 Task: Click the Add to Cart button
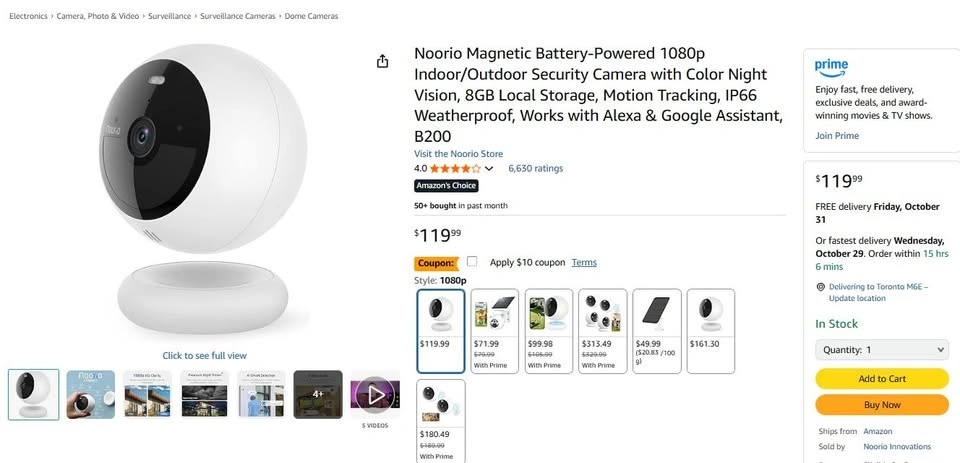tap(881, 379)
